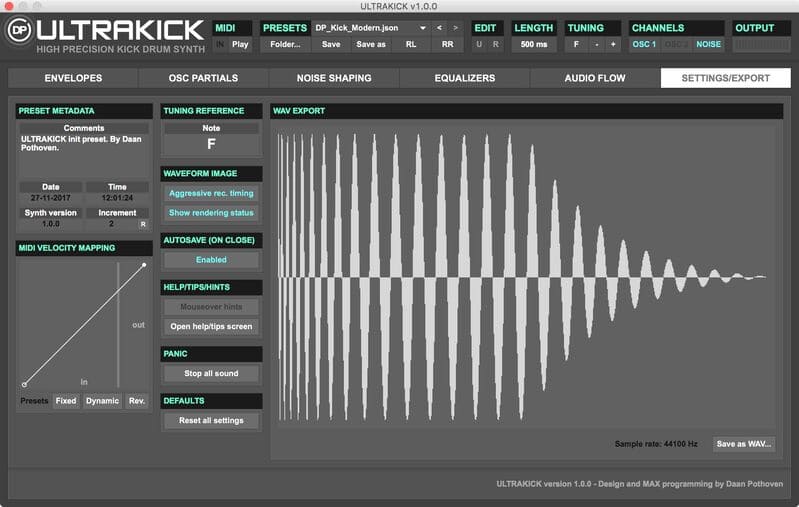Toggle Autosave Enabled button

click(x=211, y=260)
